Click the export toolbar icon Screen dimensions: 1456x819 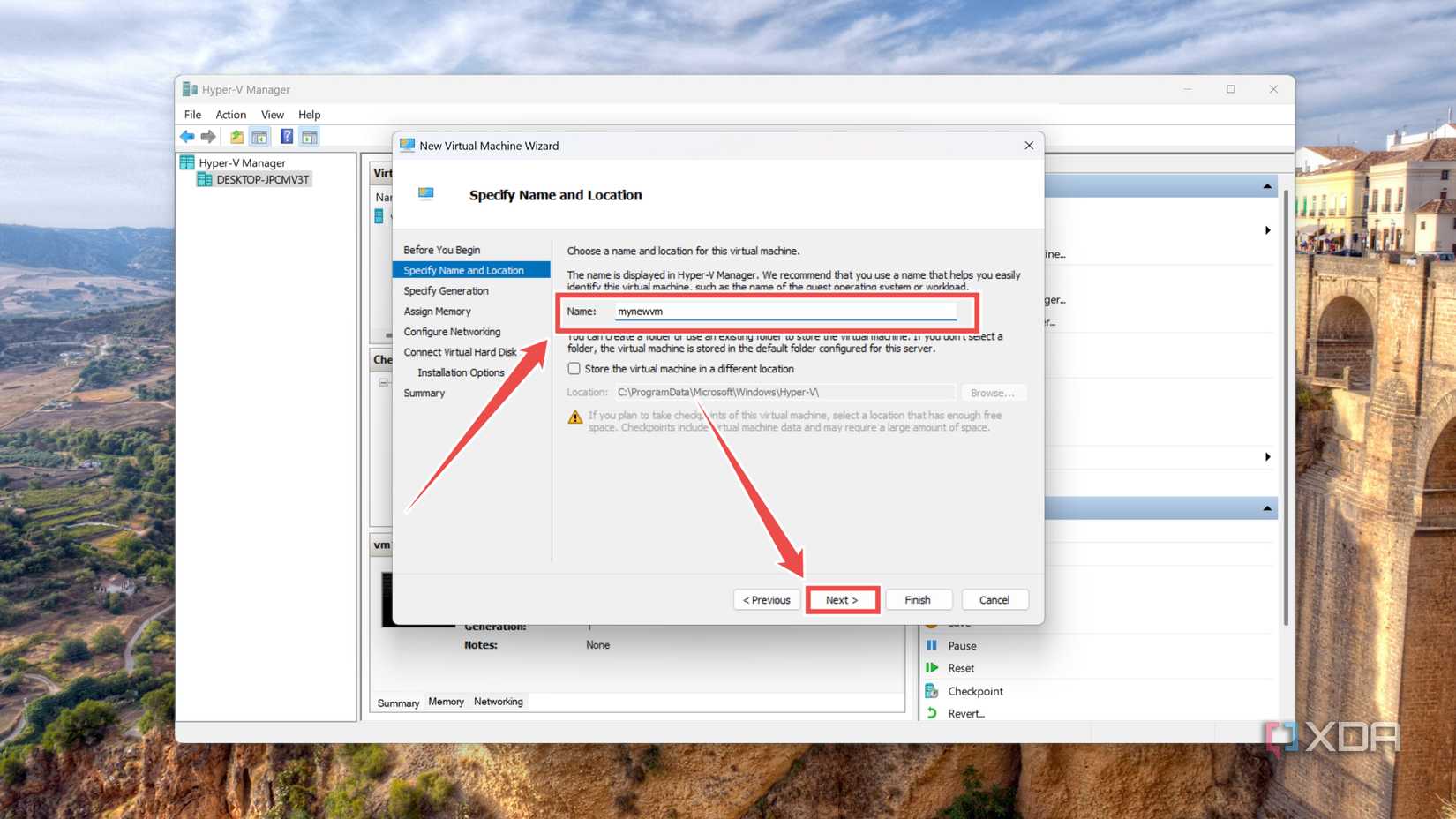(236, 136)
